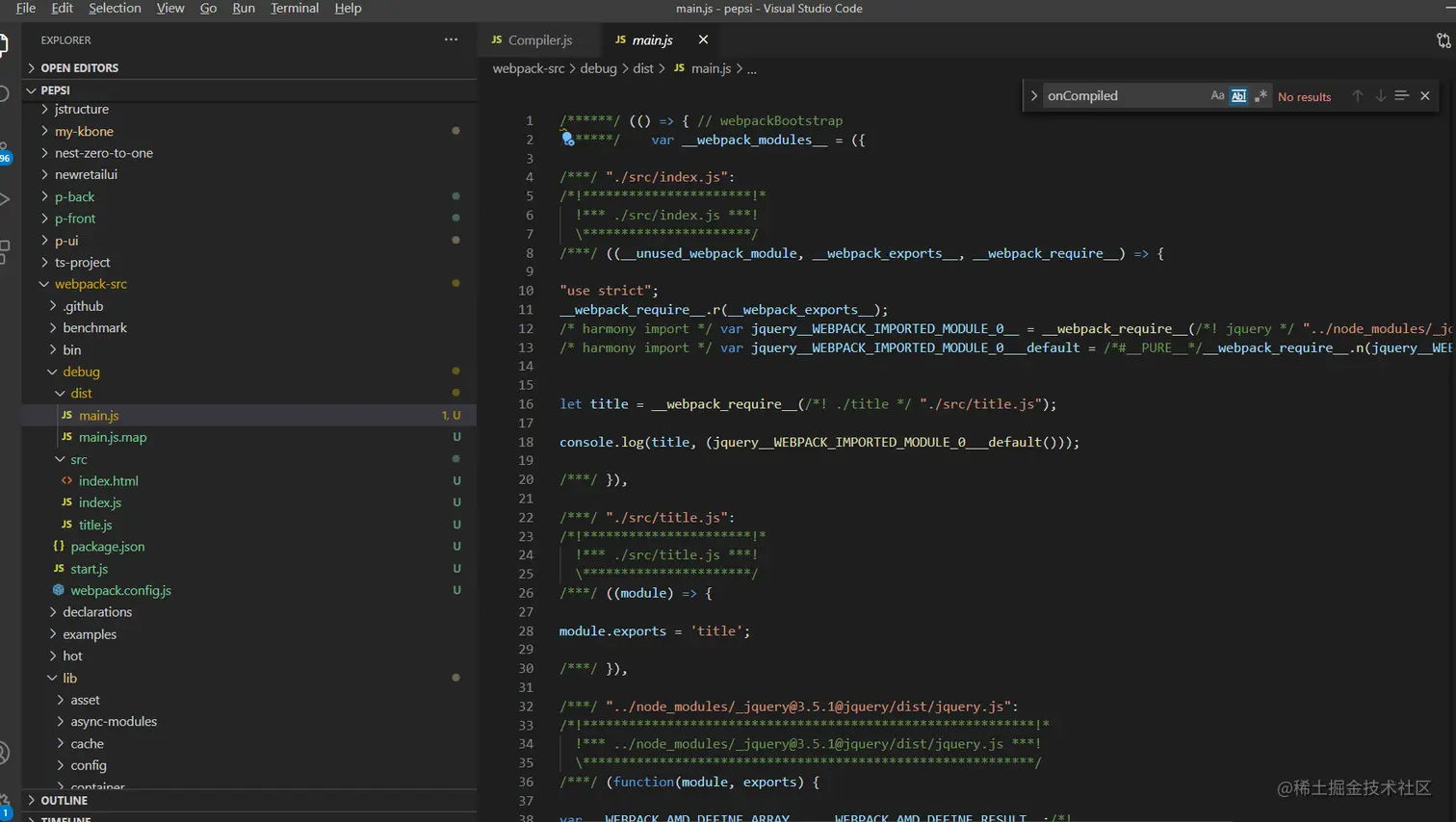The image size is (1456, 822).
Task: Click the compare changes icon in editor toolbar
Action: (x=1443, y=40)
